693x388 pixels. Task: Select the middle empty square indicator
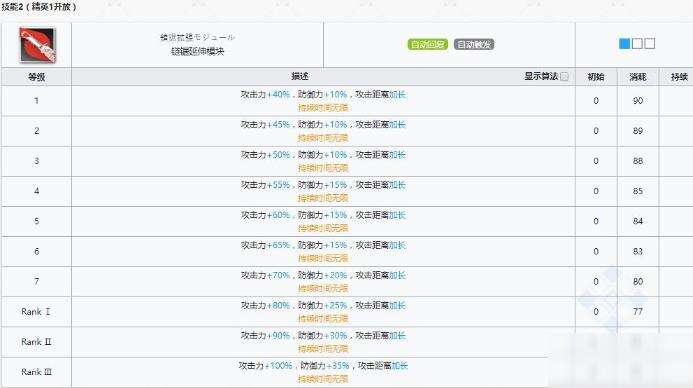(637, 43)
